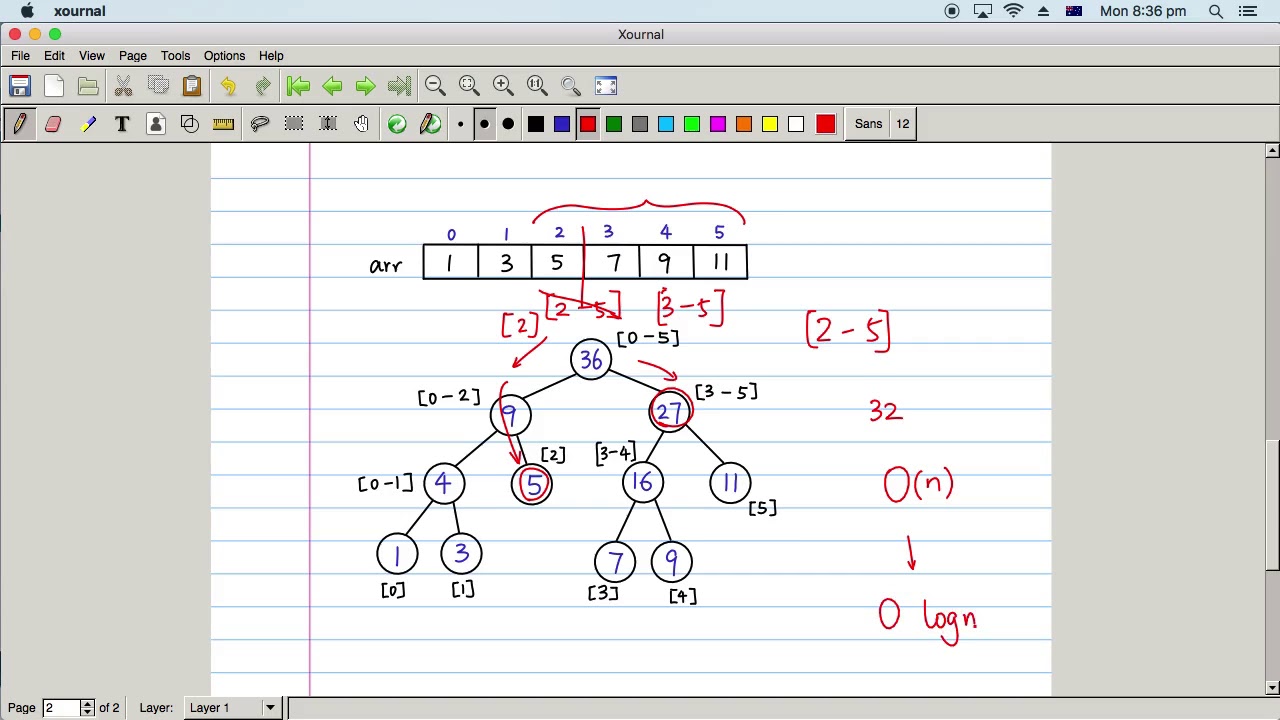Open the Tools menu

175,56
